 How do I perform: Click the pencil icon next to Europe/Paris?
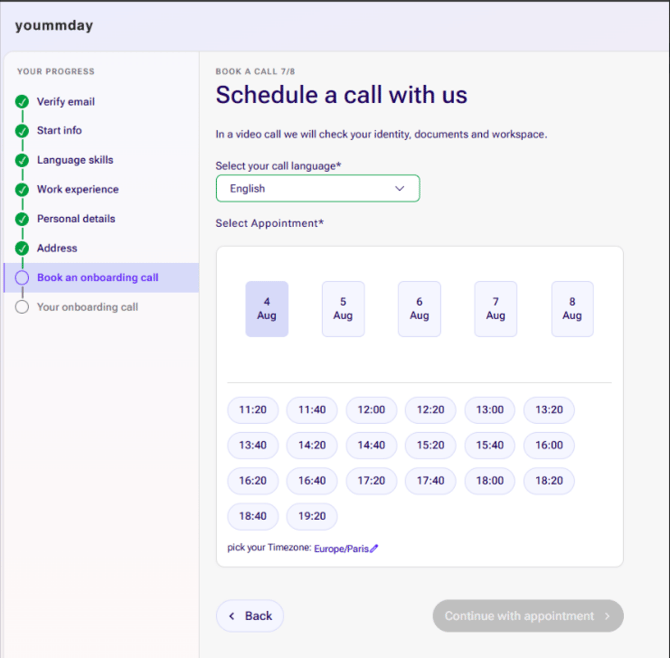(x=374, y=548)
